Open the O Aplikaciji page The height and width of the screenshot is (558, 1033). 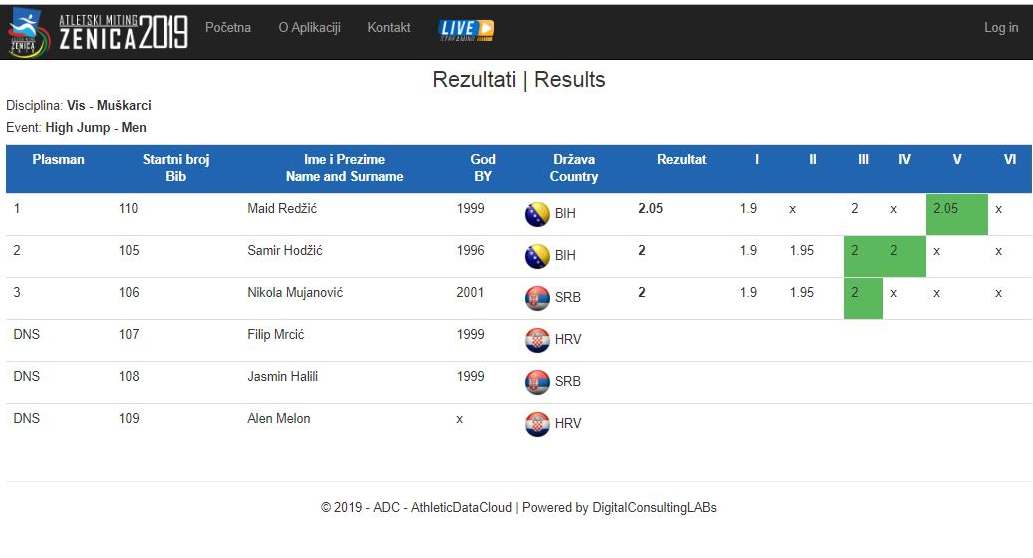[309, 28]
